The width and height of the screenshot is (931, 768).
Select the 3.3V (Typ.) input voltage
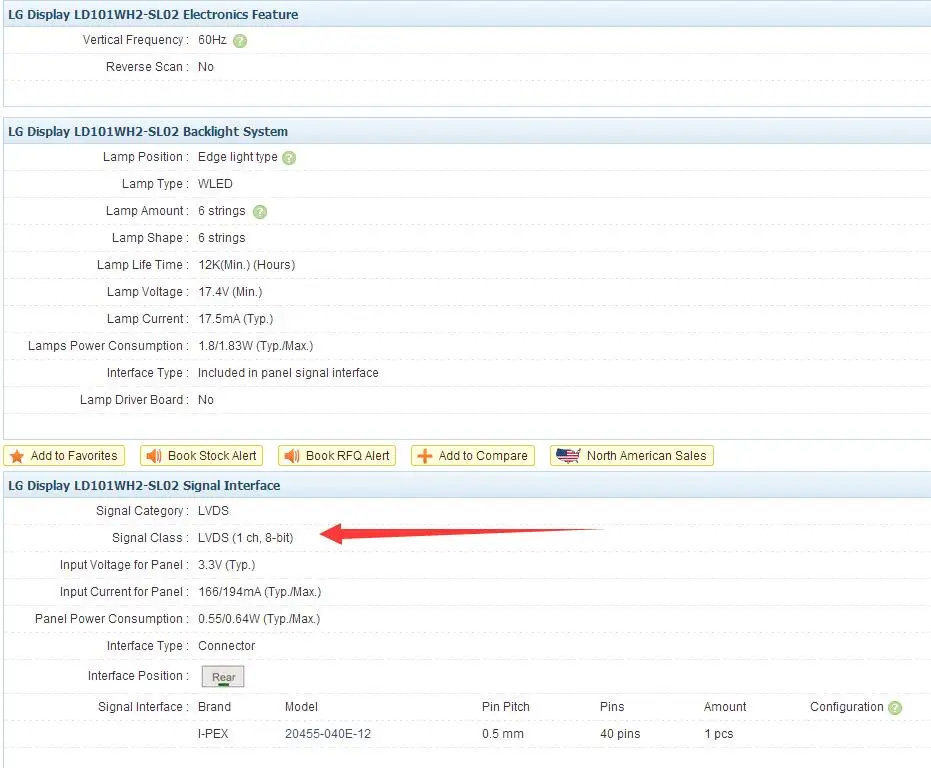[226, 565]
